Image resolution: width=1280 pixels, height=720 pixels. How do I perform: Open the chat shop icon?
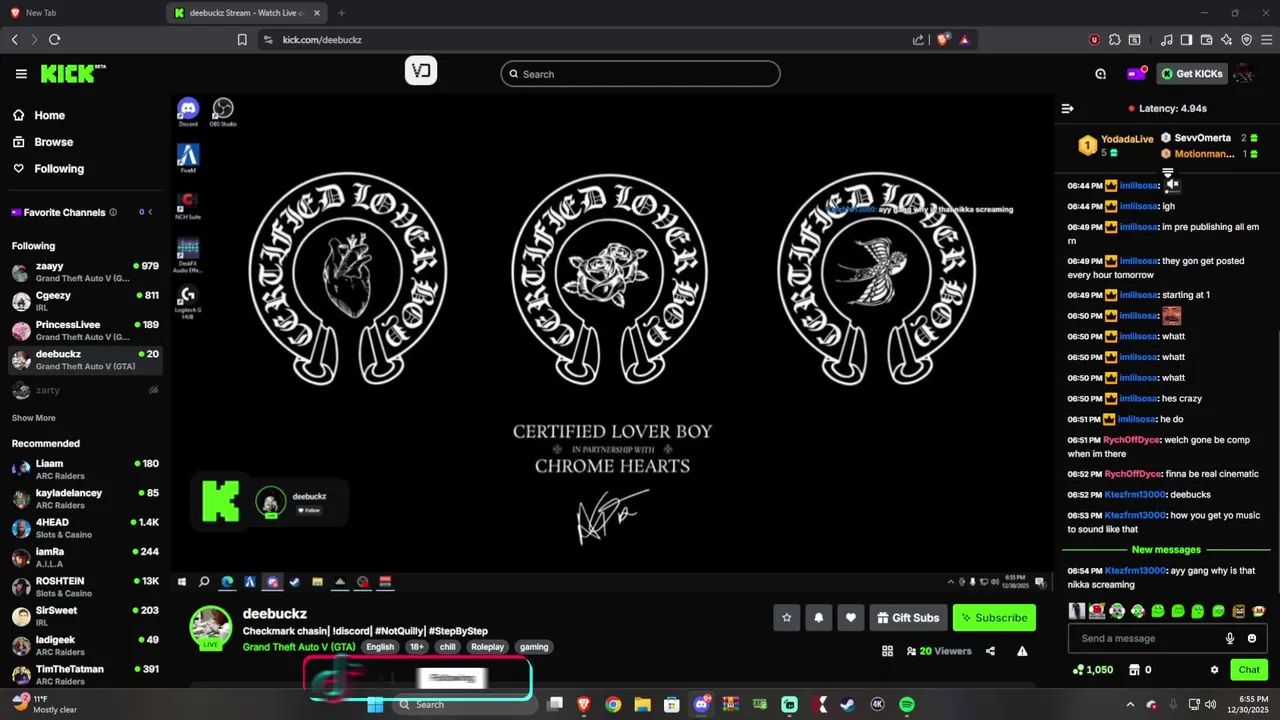pos(1134,670)
